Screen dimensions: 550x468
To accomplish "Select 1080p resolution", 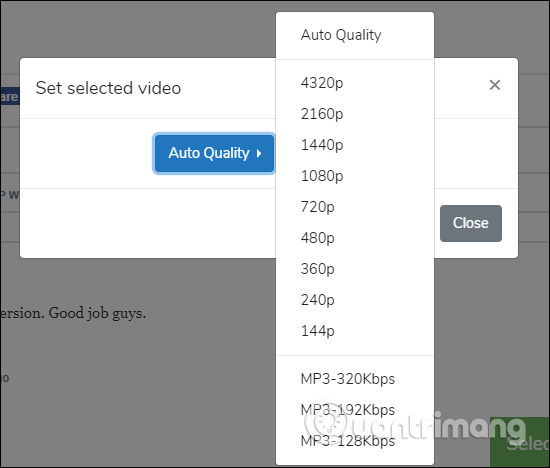I will [355, 176].
